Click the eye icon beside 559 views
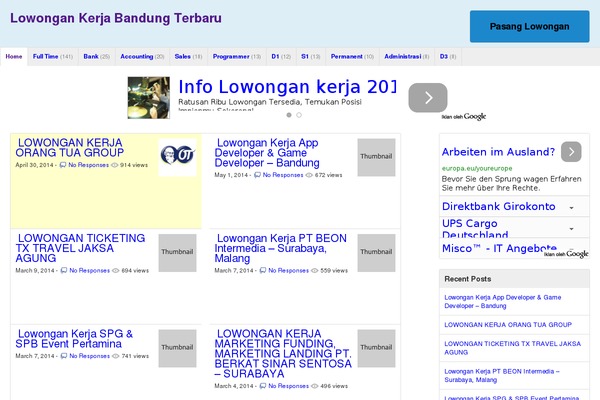The height and width of the screenshot is (400, 600). click(315, 270)
